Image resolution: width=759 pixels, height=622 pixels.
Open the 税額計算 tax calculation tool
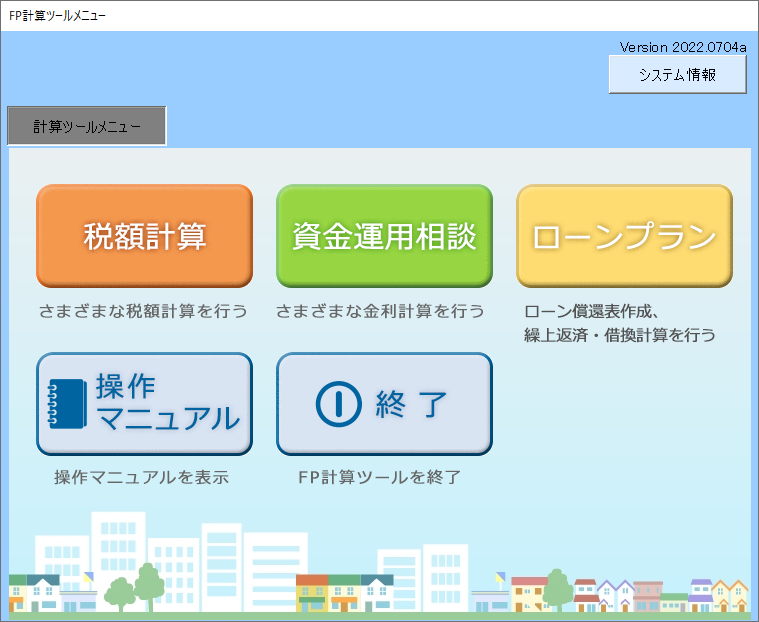point(144,237)
